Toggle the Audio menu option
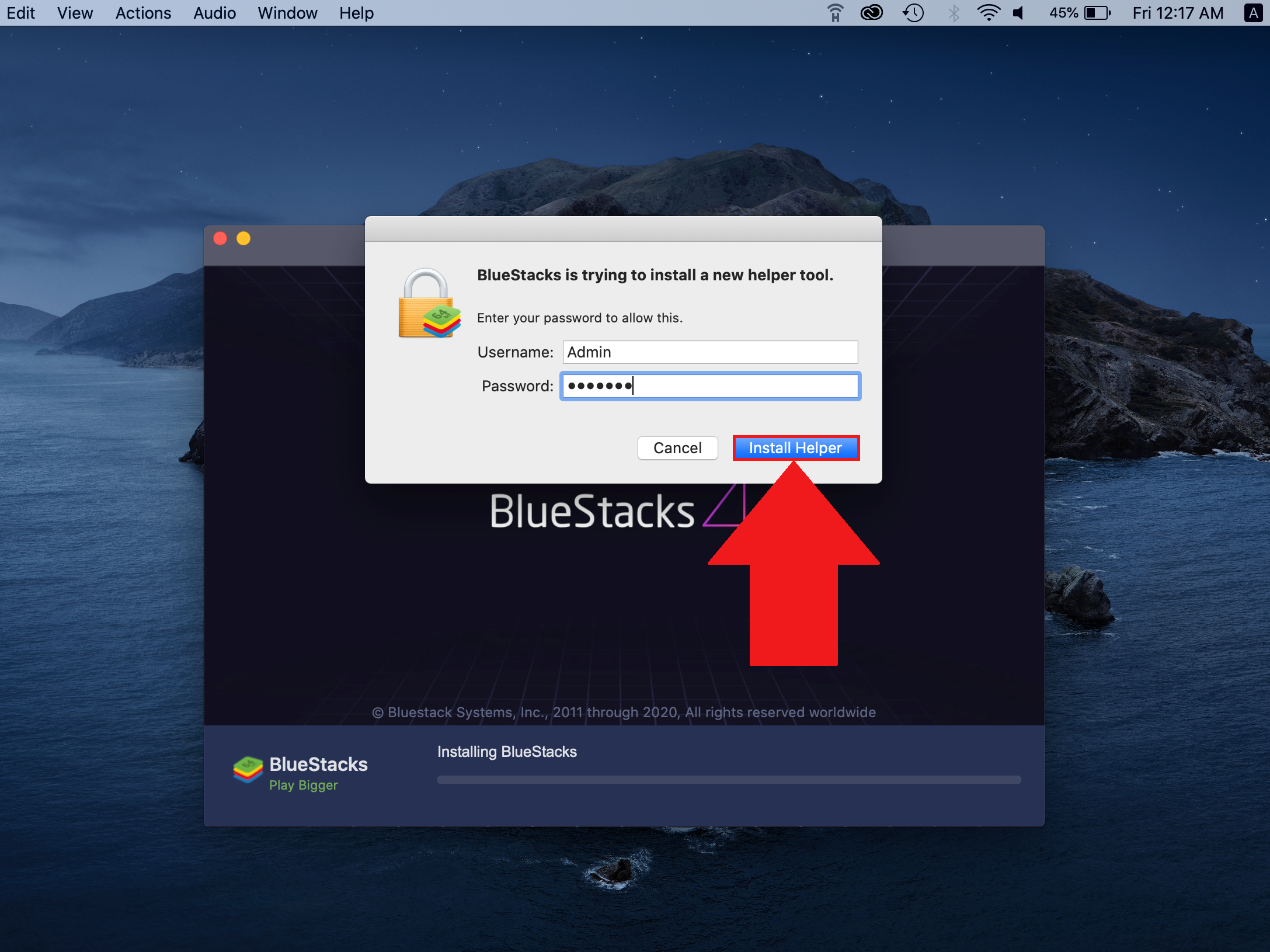This screenshot has height=952, width=1270. (214, 12)
